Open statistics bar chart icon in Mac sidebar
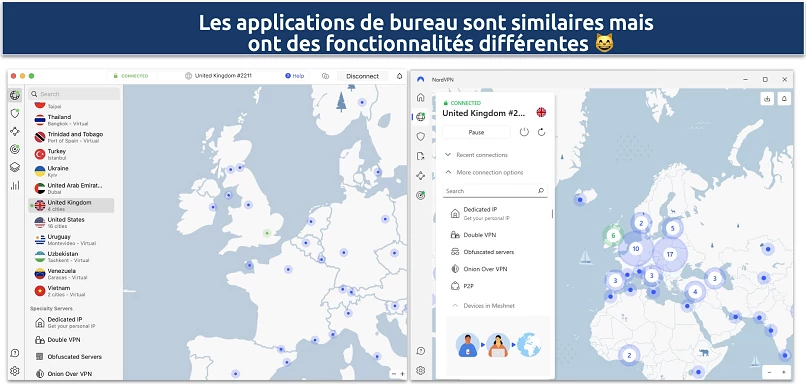This screenshot has width=806, height=384. tap(15, 185)
